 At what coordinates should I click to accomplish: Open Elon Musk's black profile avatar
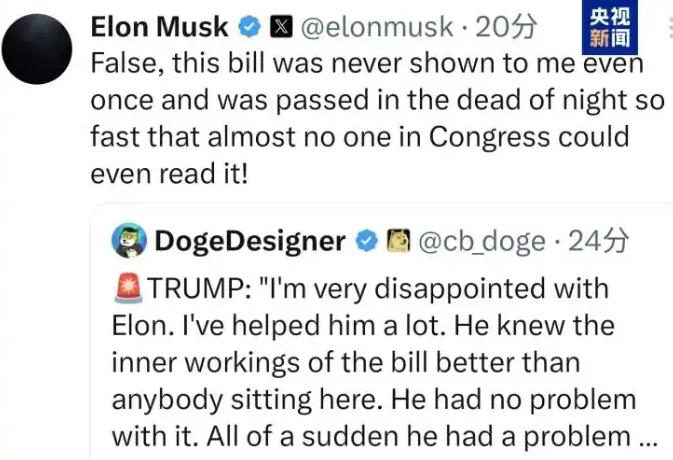tap(37, 48)
